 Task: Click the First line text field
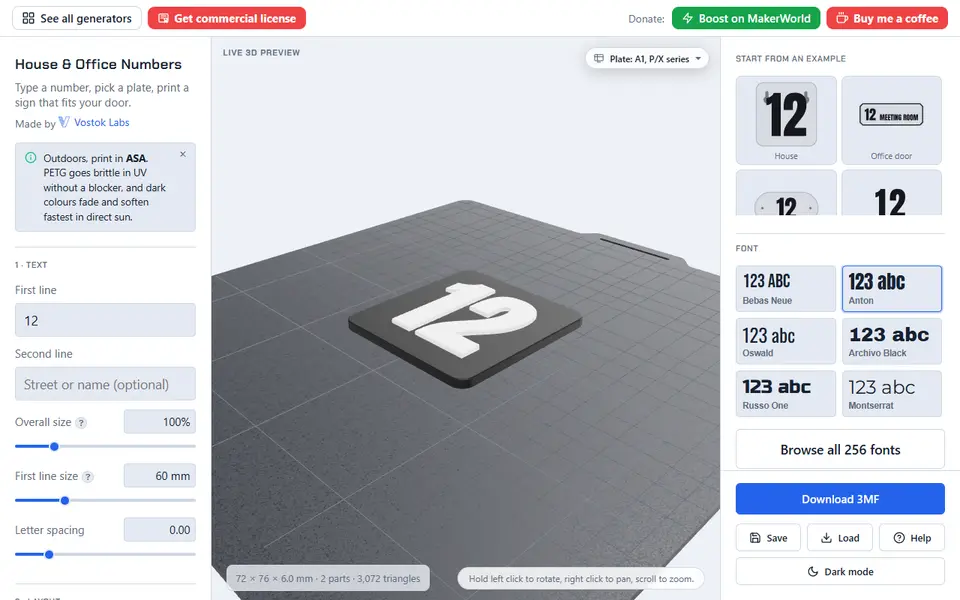[105, 320]
